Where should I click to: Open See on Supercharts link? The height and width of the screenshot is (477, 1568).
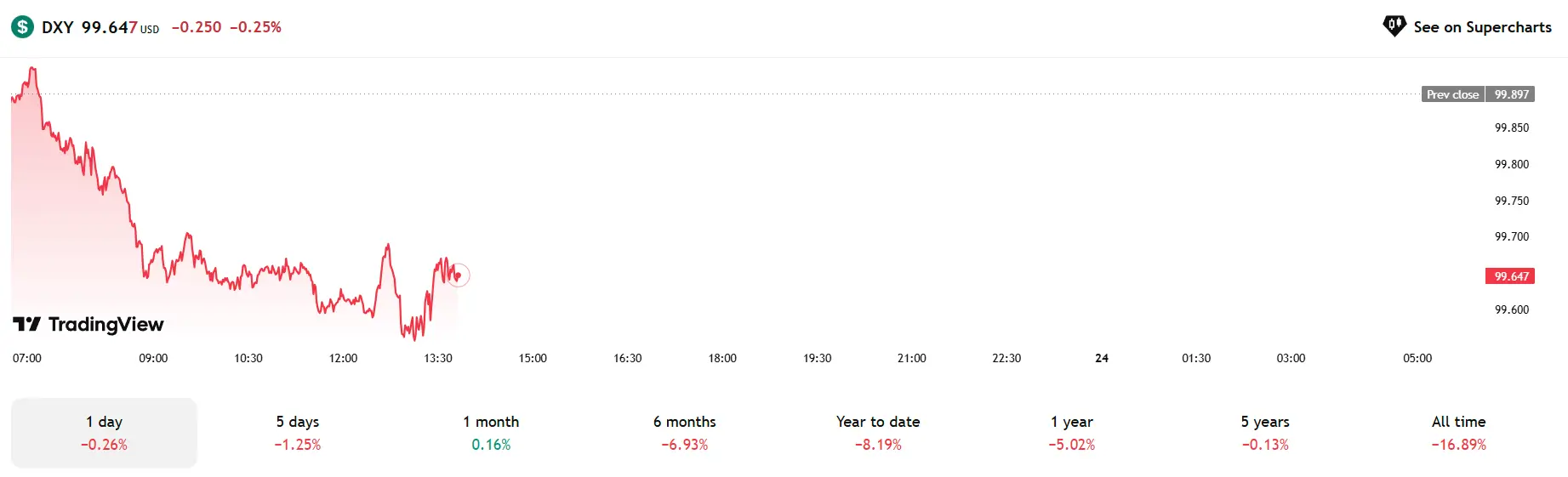[x=1467, y=27]
